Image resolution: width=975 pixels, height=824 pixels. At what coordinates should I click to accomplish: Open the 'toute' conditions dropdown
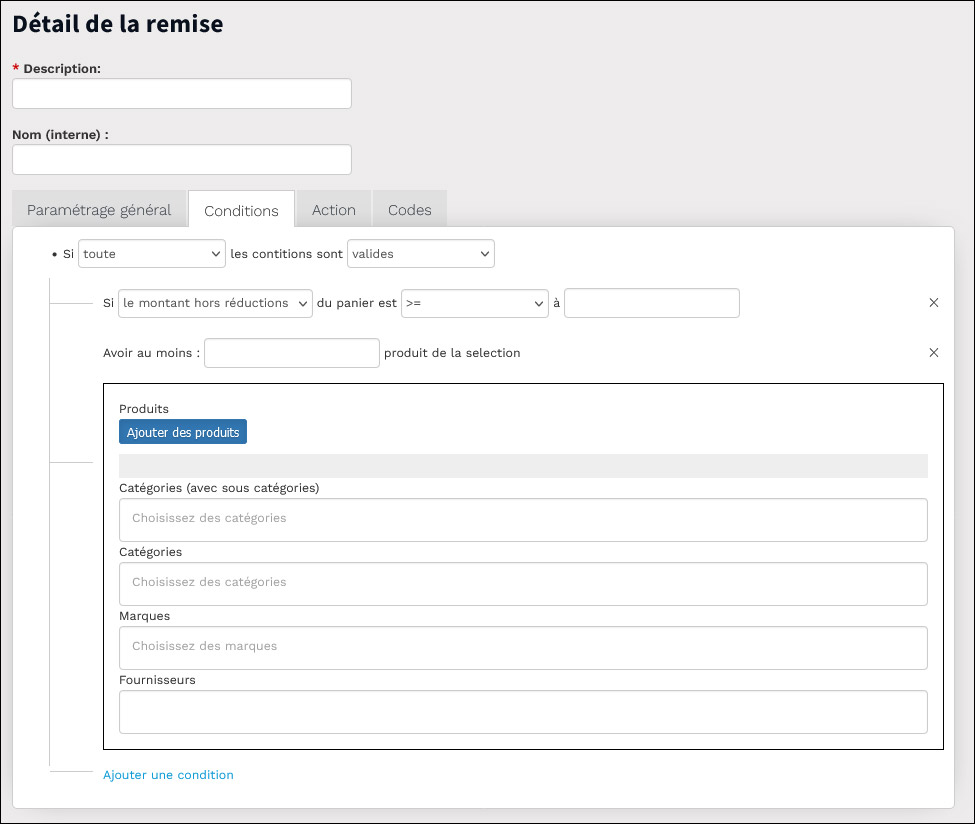152,254
